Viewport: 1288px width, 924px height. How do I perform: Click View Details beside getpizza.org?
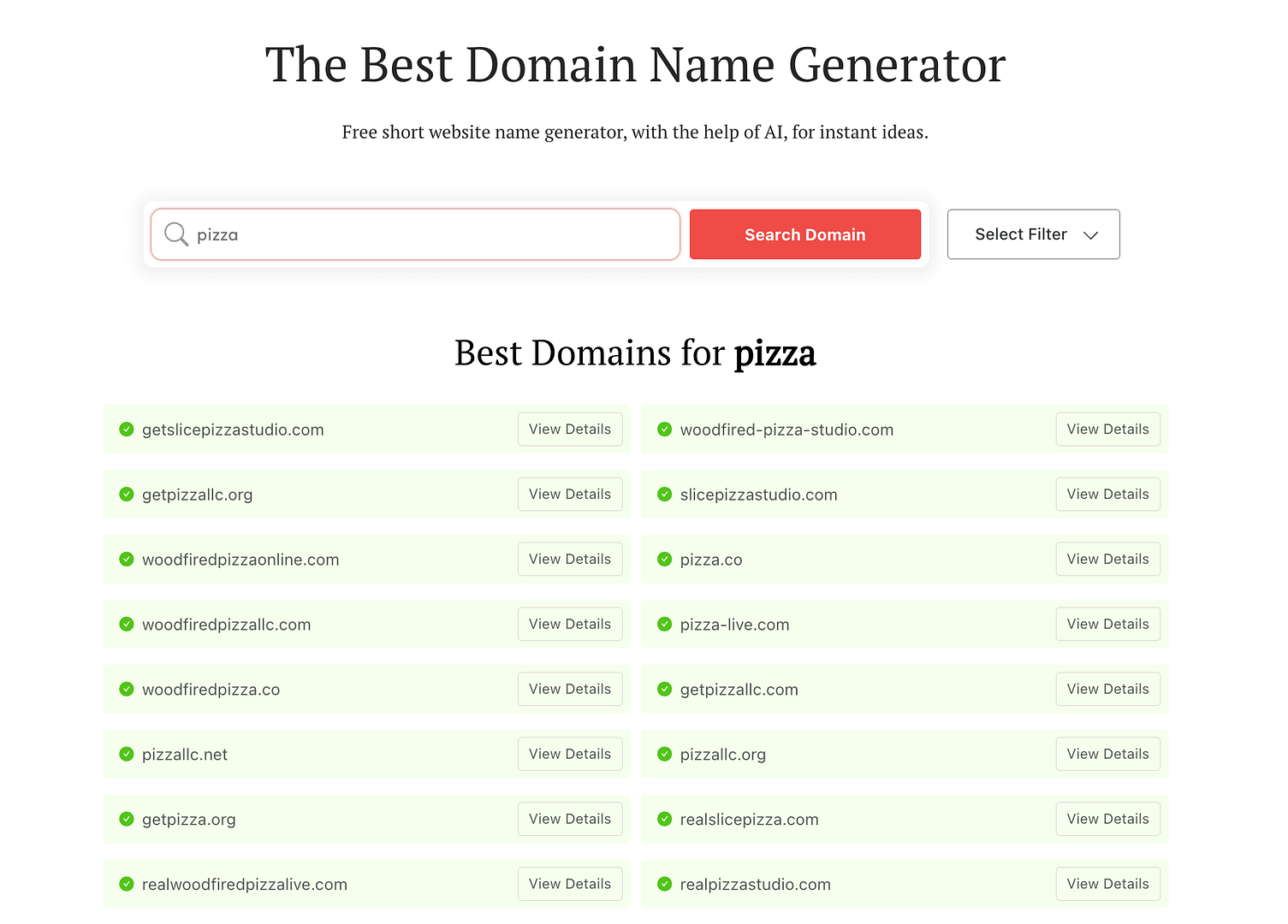pos(570,819)
